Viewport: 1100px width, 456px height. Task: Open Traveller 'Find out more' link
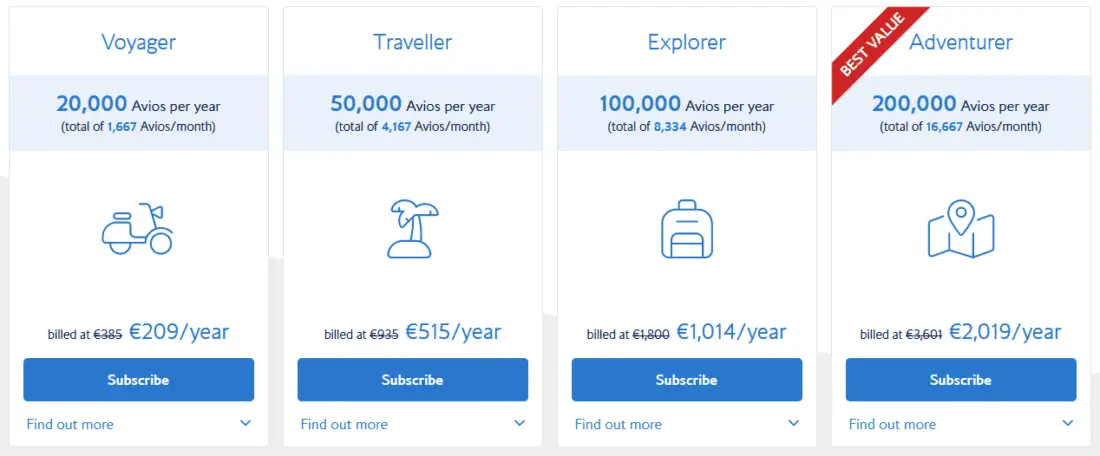[344, 424]
